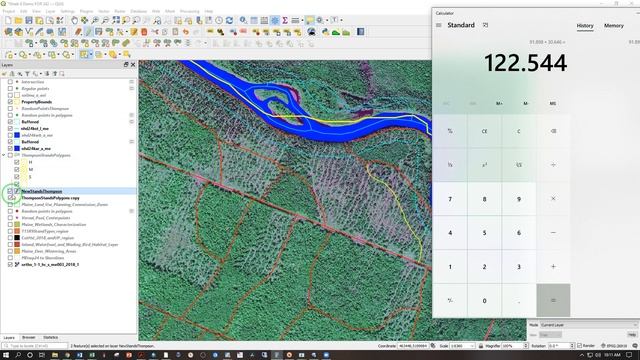Viewport: 640px width, 360px height.
Task: Uncheck the M category under ThompsonStandsPolygons
Action: [17, 169]
